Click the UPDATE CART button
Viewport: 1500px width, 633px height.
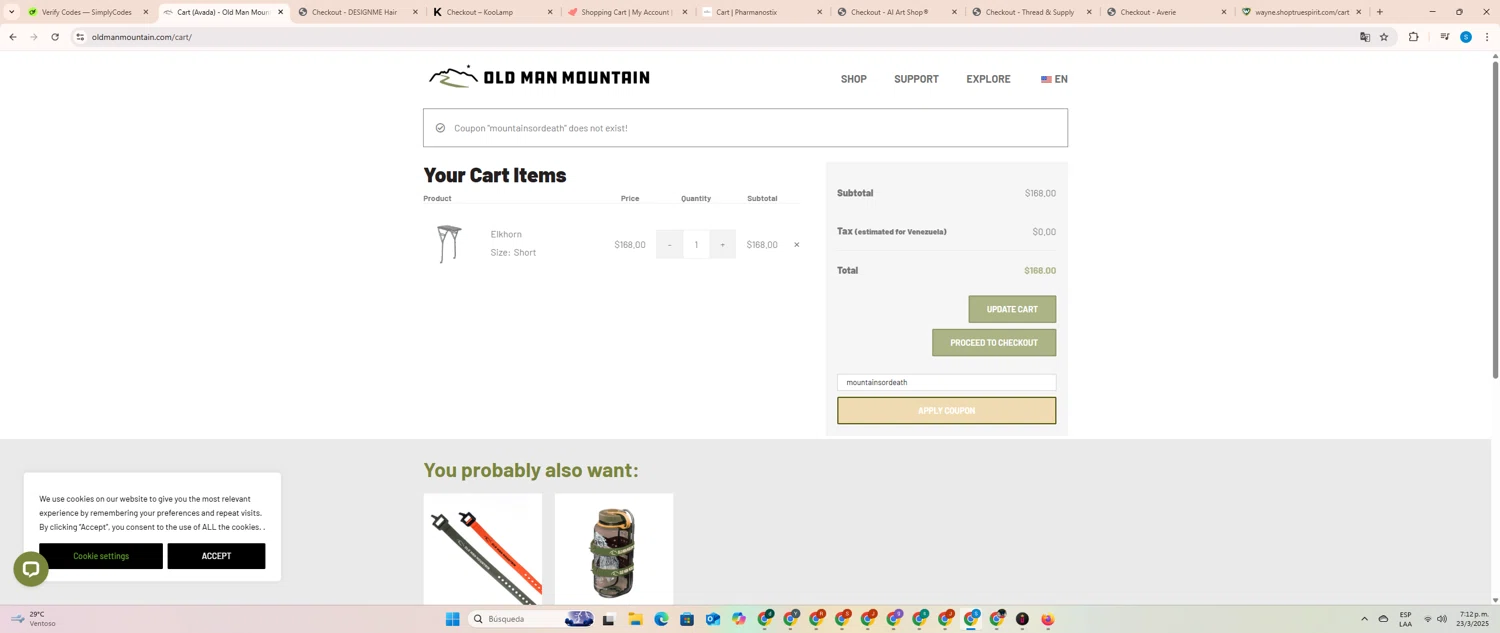click(x=1012, y=309)
